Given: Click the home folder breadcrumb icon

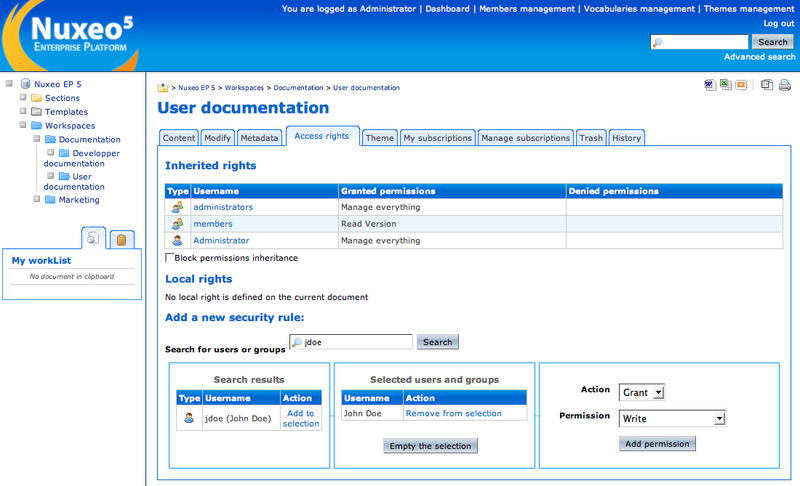Looking at the screenshot, I should coord(163,88).
